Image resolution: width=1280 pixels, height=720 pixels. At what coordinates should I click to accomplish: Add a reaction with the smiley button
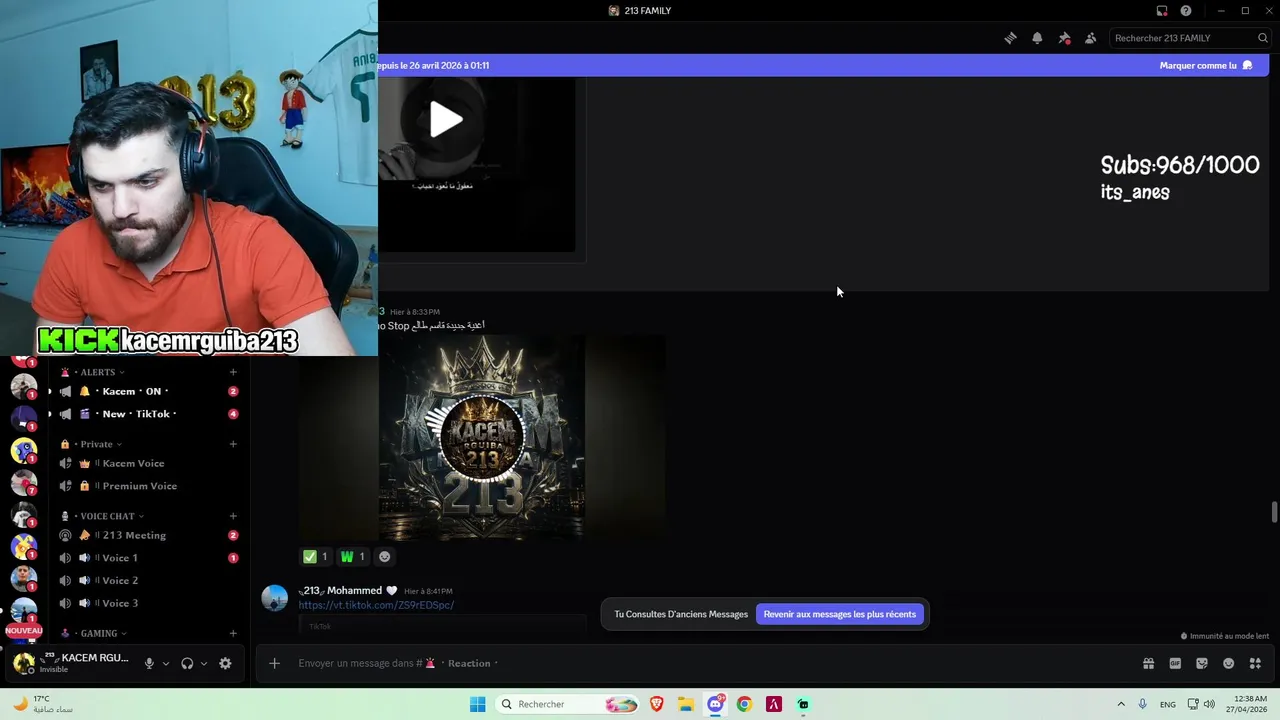[384, 557]
